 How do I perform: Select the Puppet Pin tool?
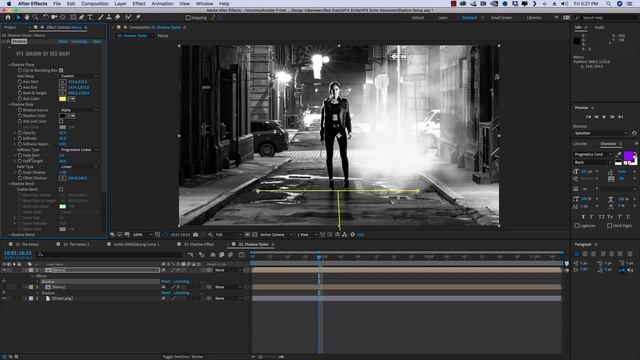pos(138,18)
